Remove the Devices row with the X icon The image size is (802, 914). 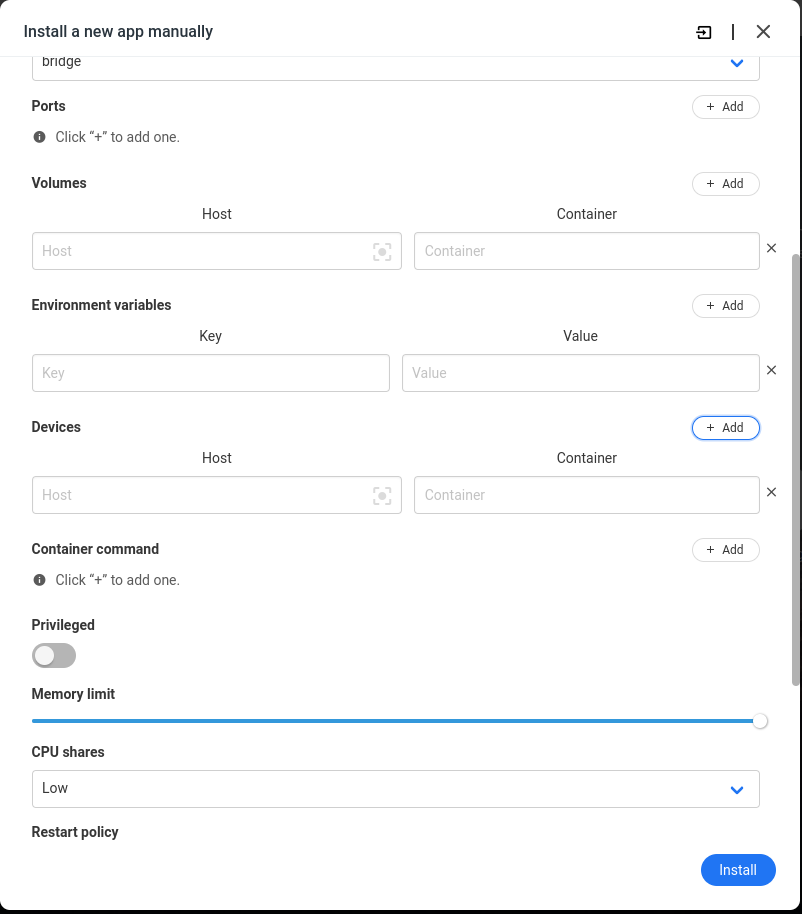[771, 492]
